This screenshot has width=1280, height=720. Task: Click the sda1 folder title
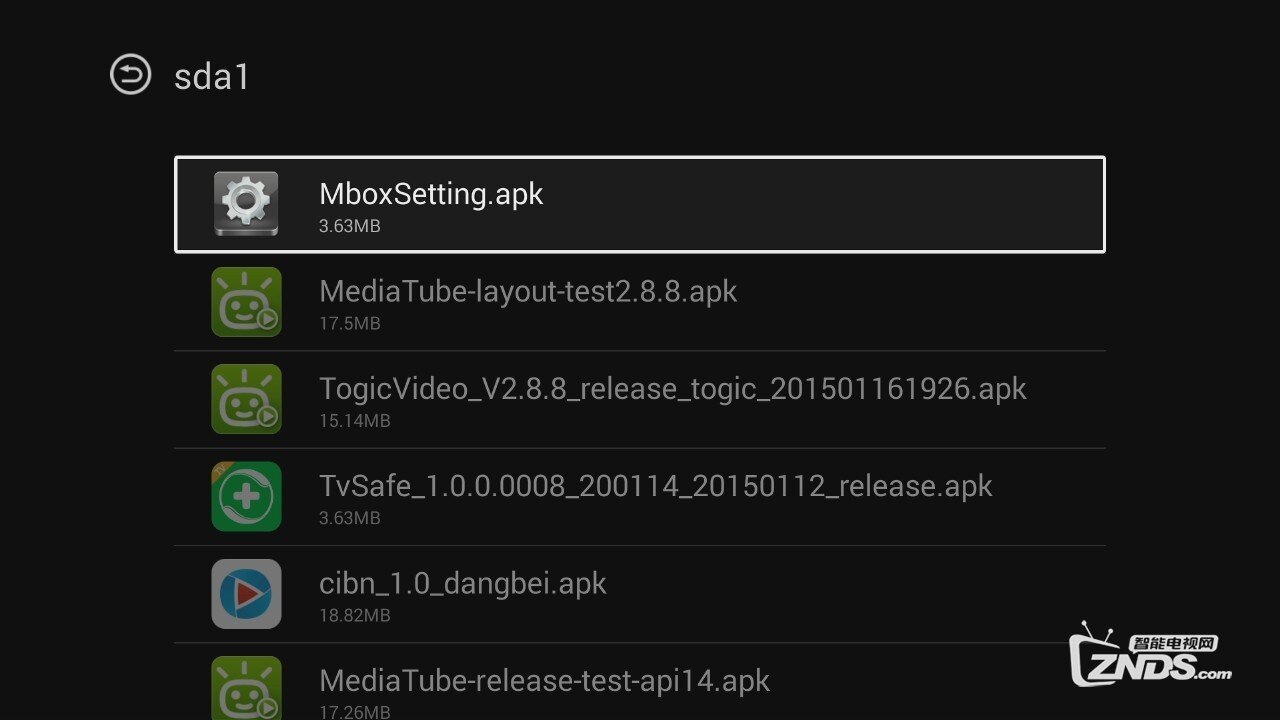click(x=211, y=77)
